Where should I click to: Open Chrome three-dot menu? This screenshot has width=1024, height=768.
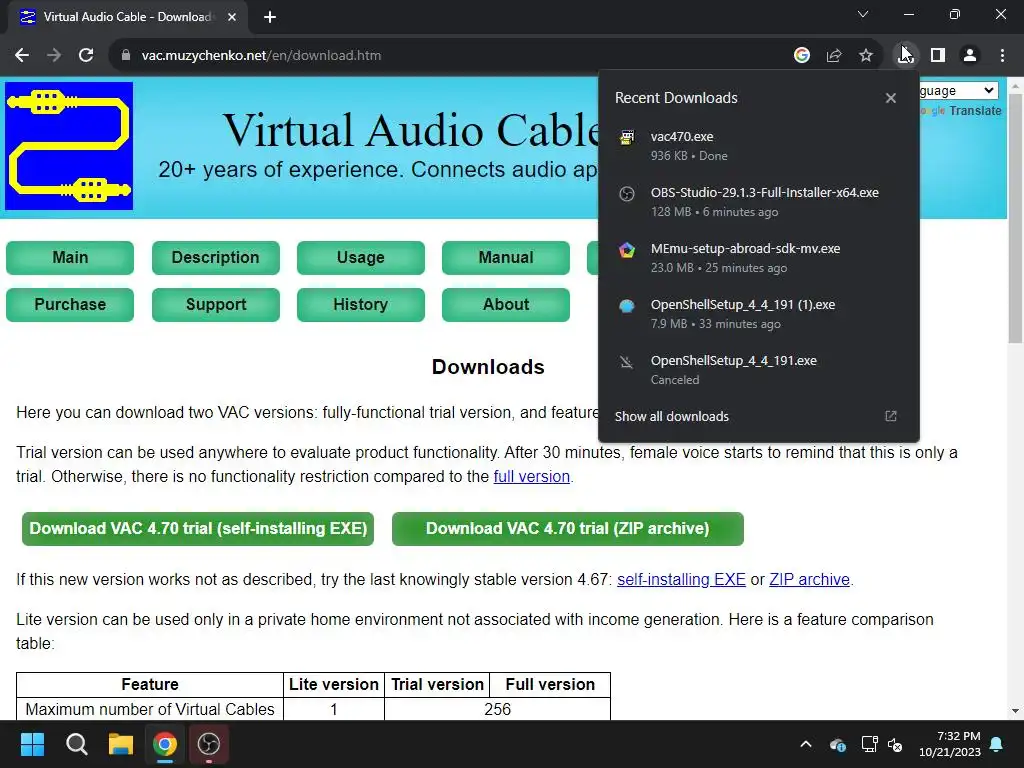pos(1002,56)
